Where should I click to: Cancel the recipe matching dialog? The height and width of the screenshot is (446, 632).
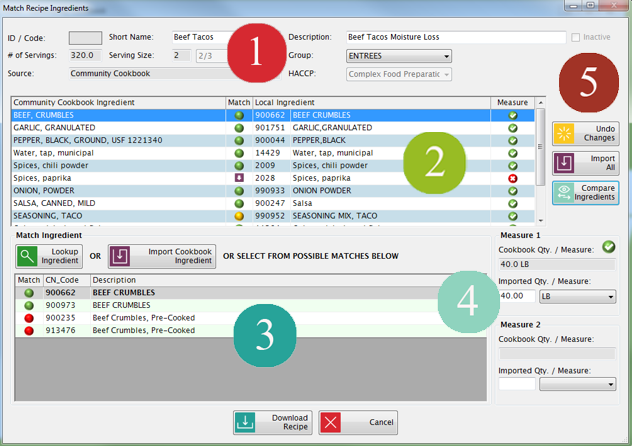[x=358, y=423]
